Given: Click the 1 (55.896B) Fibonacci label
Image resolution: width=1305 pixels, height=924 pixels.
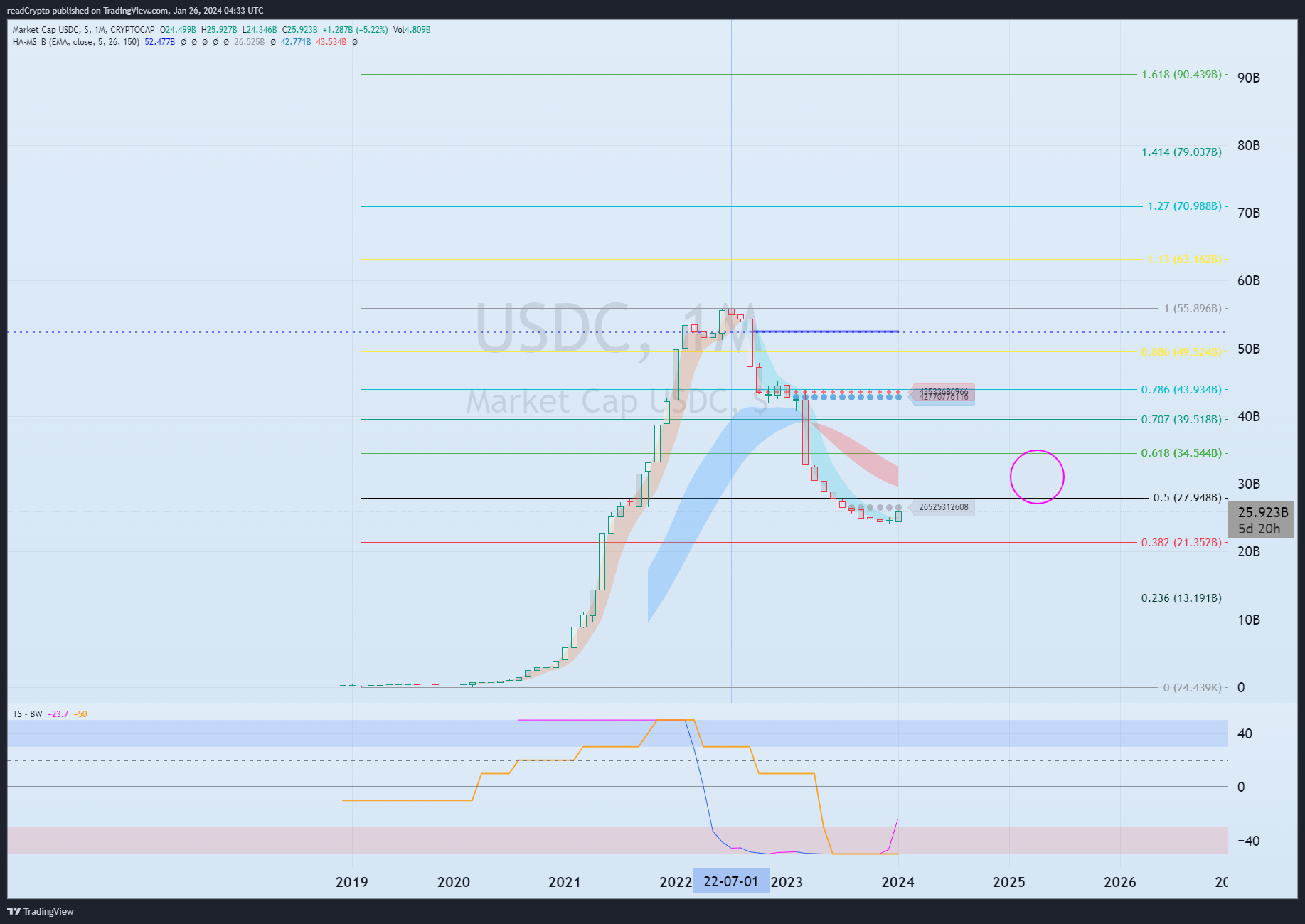Looking at the screenshot, I should 1193,309.
